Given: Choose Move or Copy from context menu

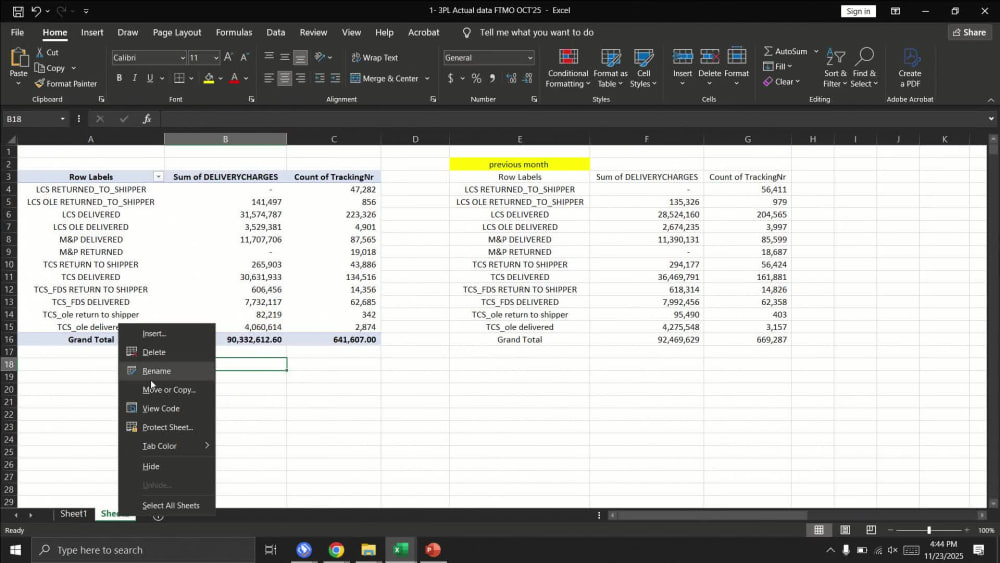Looking at the screenshot, I should (167, 389).
